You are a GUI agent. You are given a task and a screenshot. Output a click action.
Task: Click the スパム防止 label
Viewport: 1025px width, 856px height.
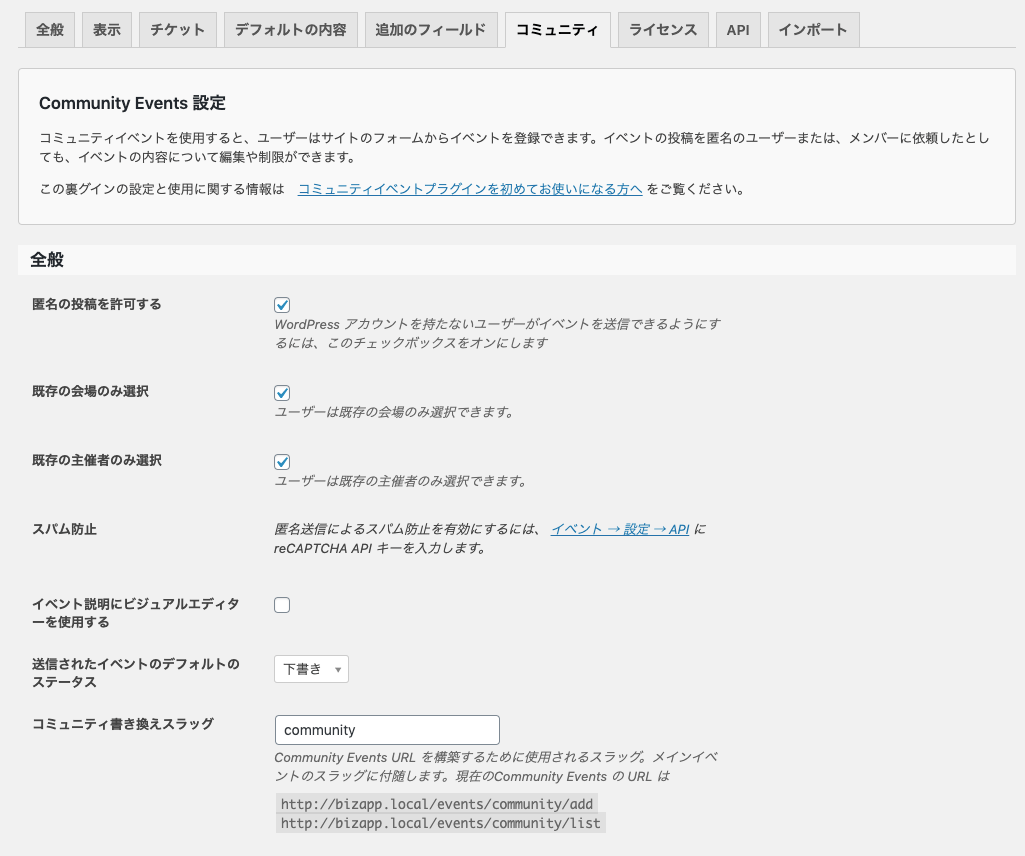pyautogui.click(x=64, y=529)
